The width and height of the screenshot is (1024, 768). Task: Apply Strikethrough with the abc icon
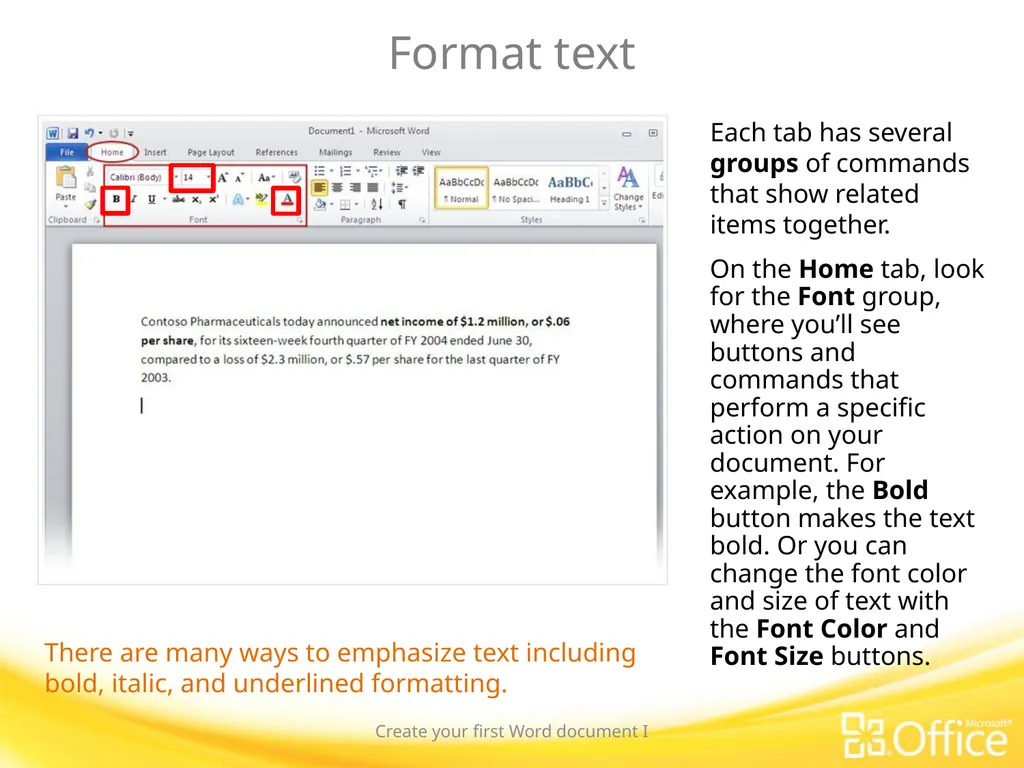178,199
